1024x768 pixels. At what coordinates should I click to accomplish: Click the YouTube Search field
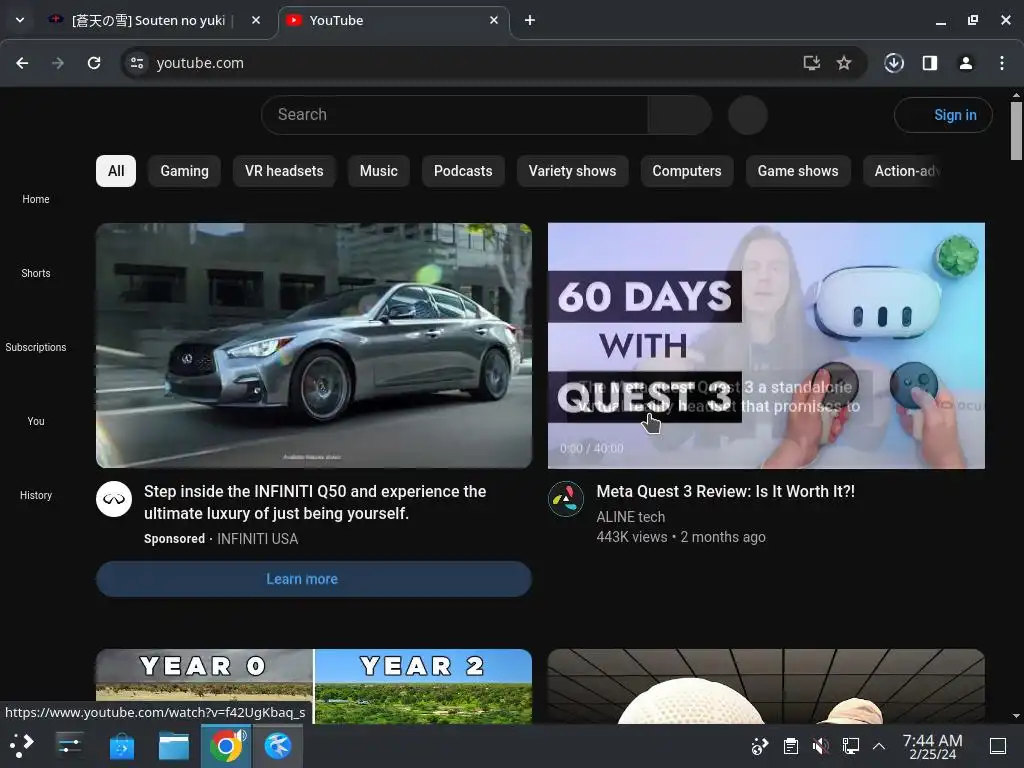(455, 115)
